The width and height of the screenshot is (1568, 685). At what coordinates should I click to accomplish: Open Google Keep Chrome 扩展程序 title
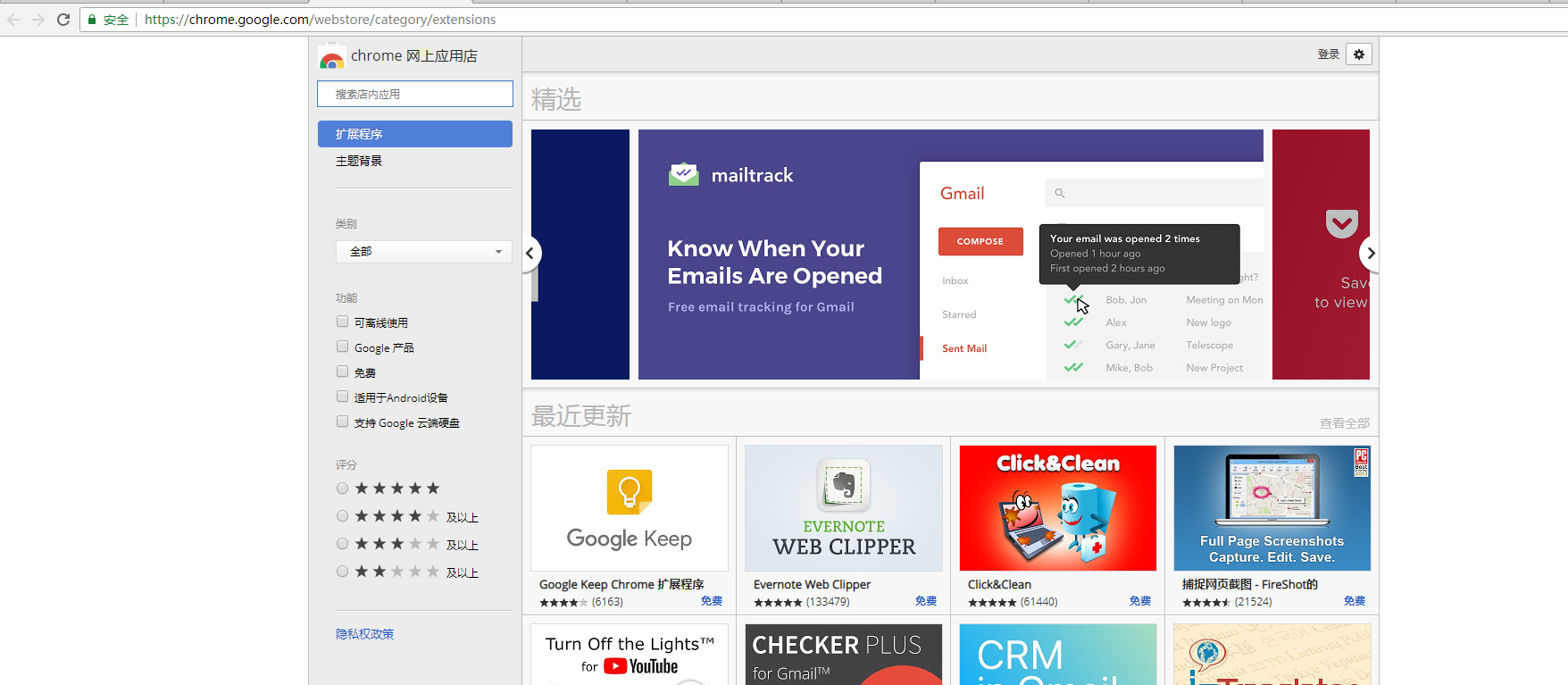621,585
